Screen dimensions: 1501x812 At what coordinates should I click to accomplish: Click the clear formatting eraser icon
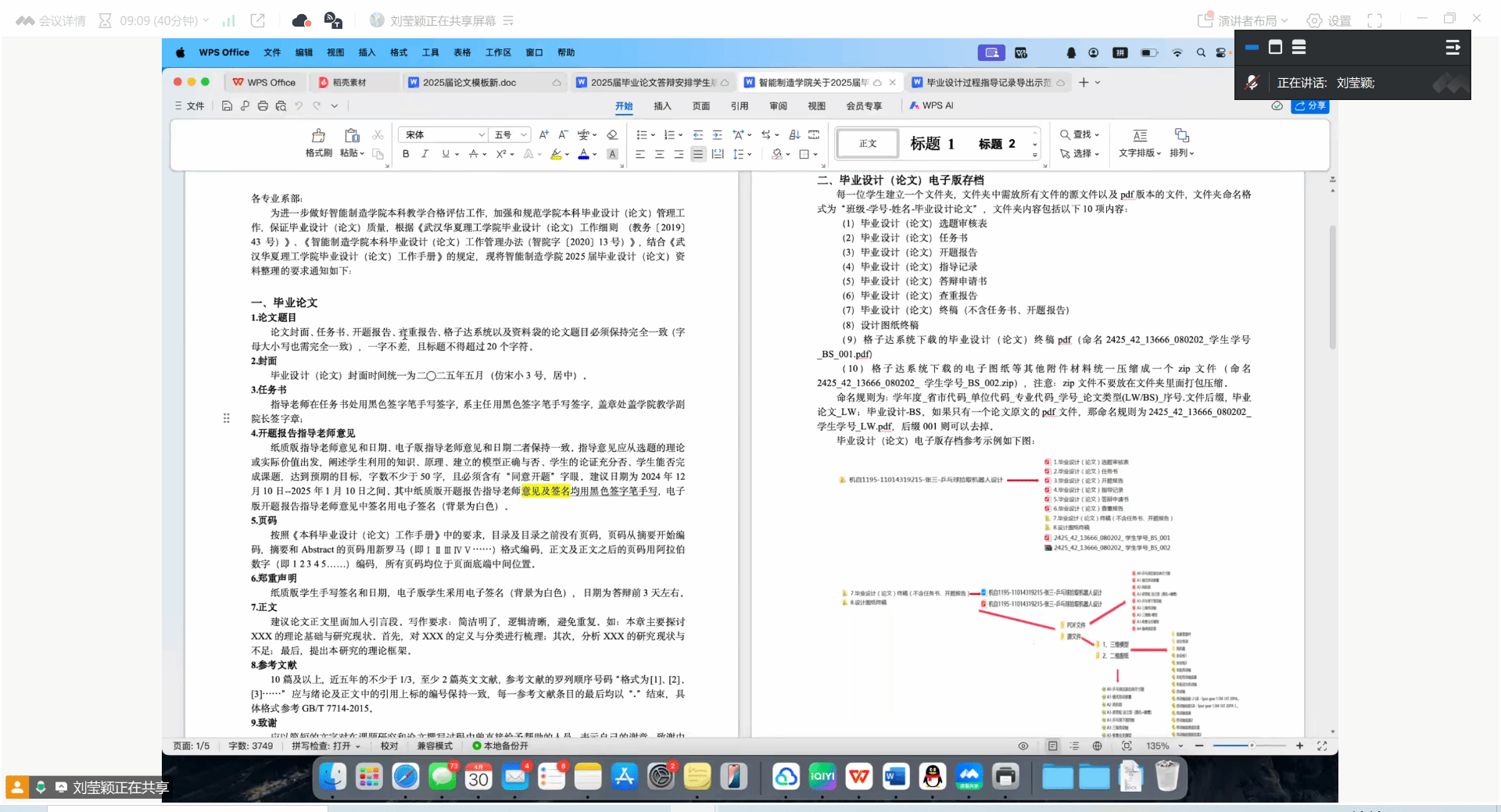pyautogui.click(x=612, y=135)
